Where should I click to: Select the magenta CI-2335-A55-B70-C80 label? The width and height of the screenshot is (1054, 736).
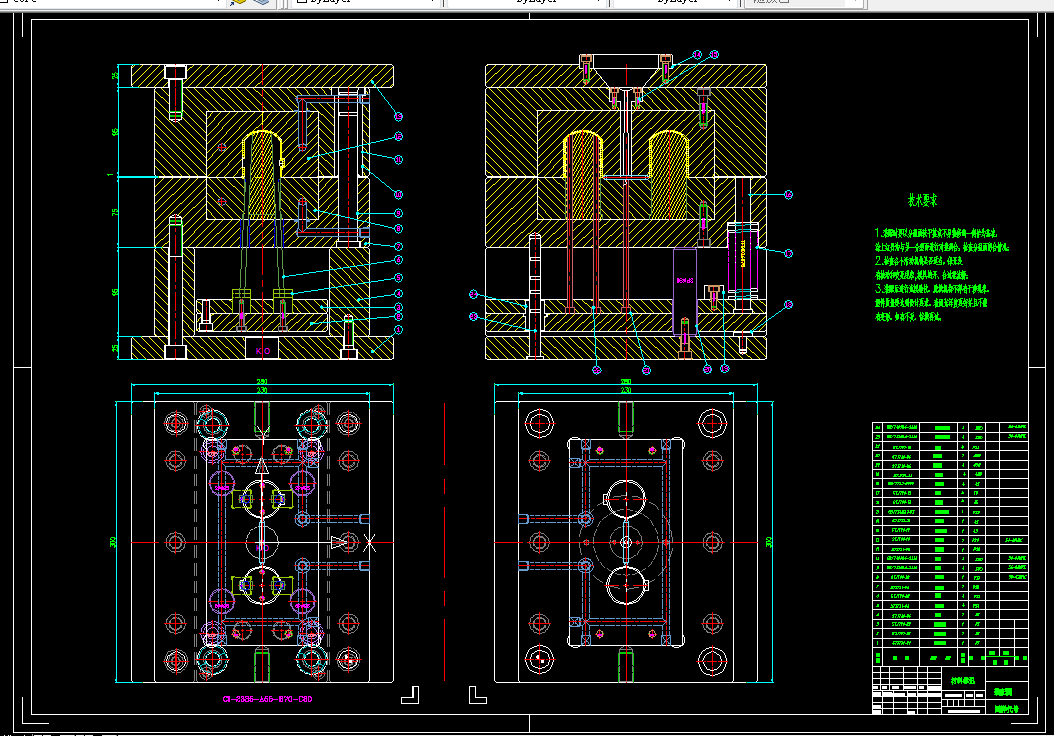coord(268,699)
